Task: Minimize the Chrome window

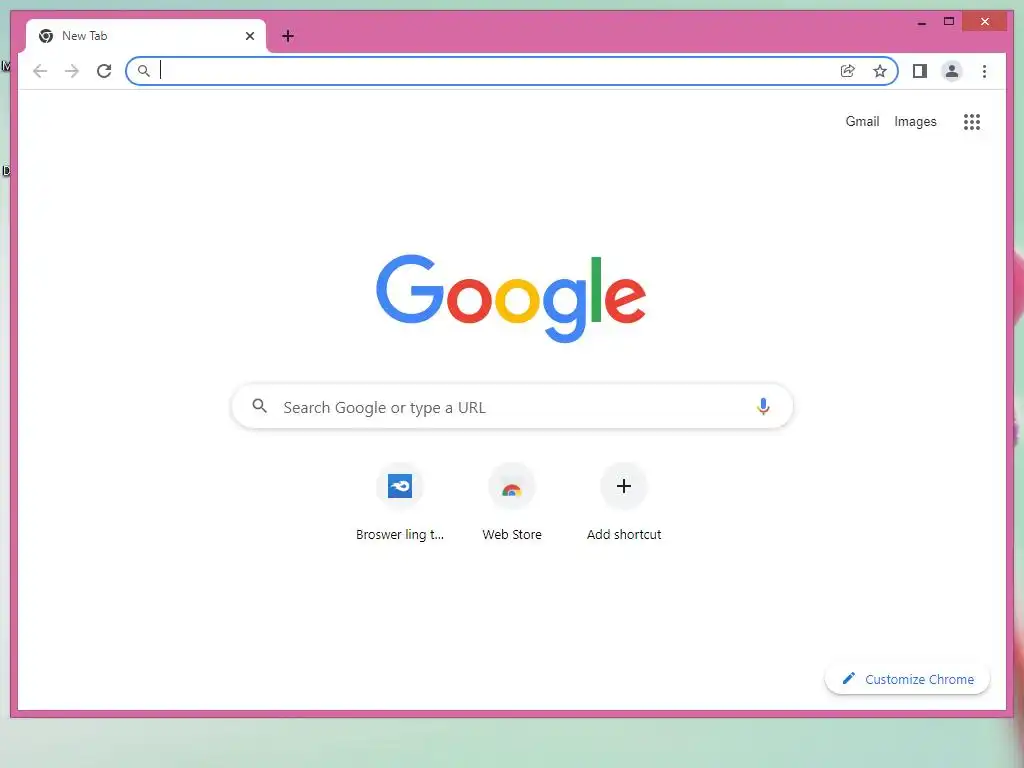Action: tap(921, 22)
